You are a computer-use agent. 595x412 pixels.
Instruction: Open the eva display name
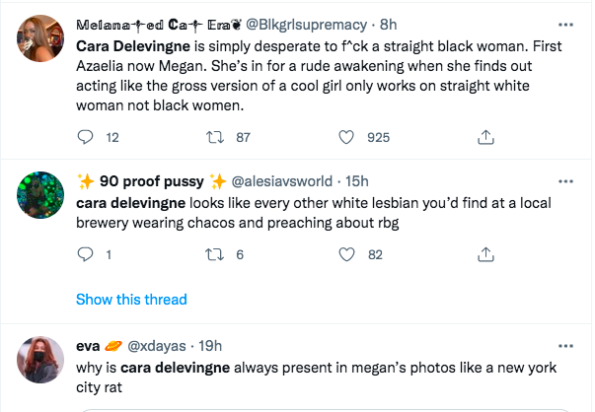coord(88,346)
